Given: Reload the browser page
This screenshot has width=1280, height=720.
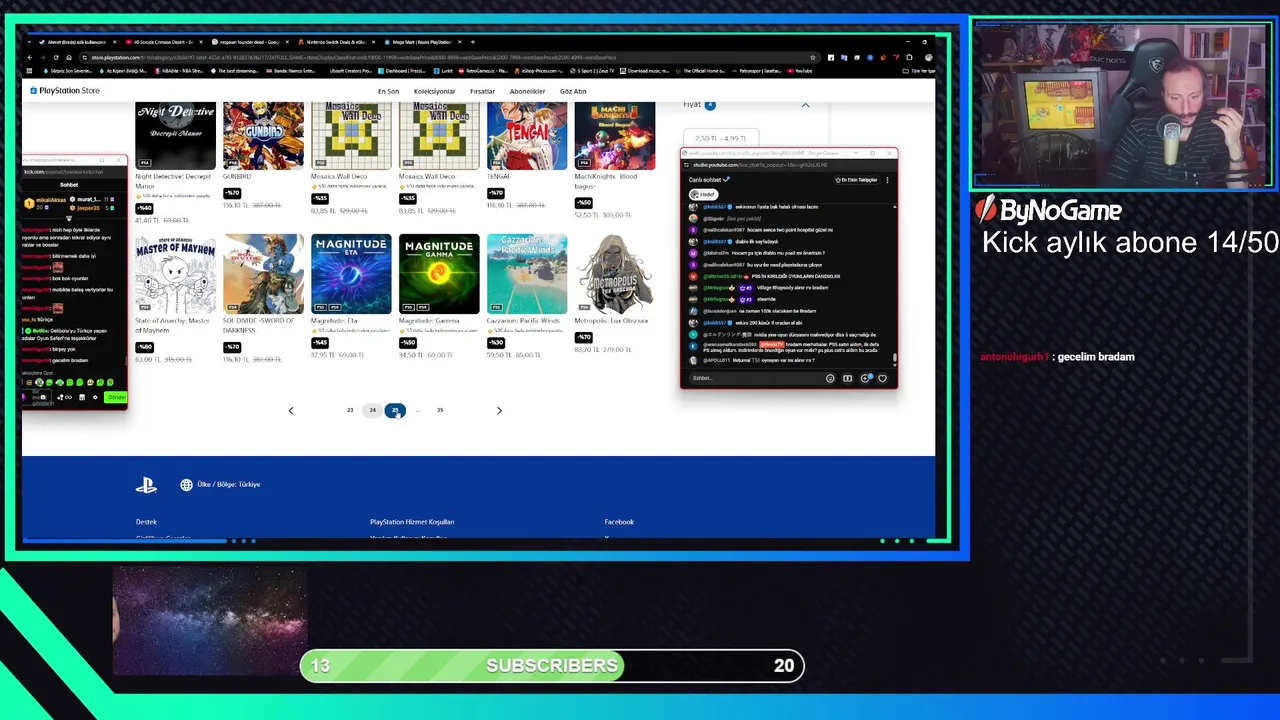Looking at the screenshot, I should (x=55, y=57).
